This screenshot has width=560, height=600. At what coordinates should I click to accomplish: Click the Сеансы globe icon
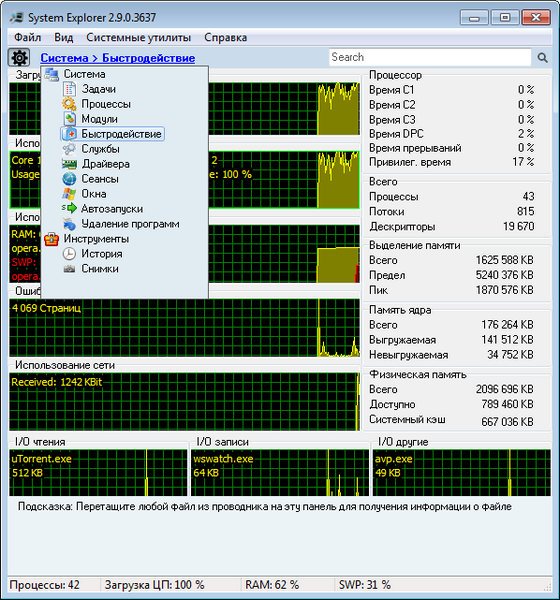pyautogui.click(x=69, y=179)
